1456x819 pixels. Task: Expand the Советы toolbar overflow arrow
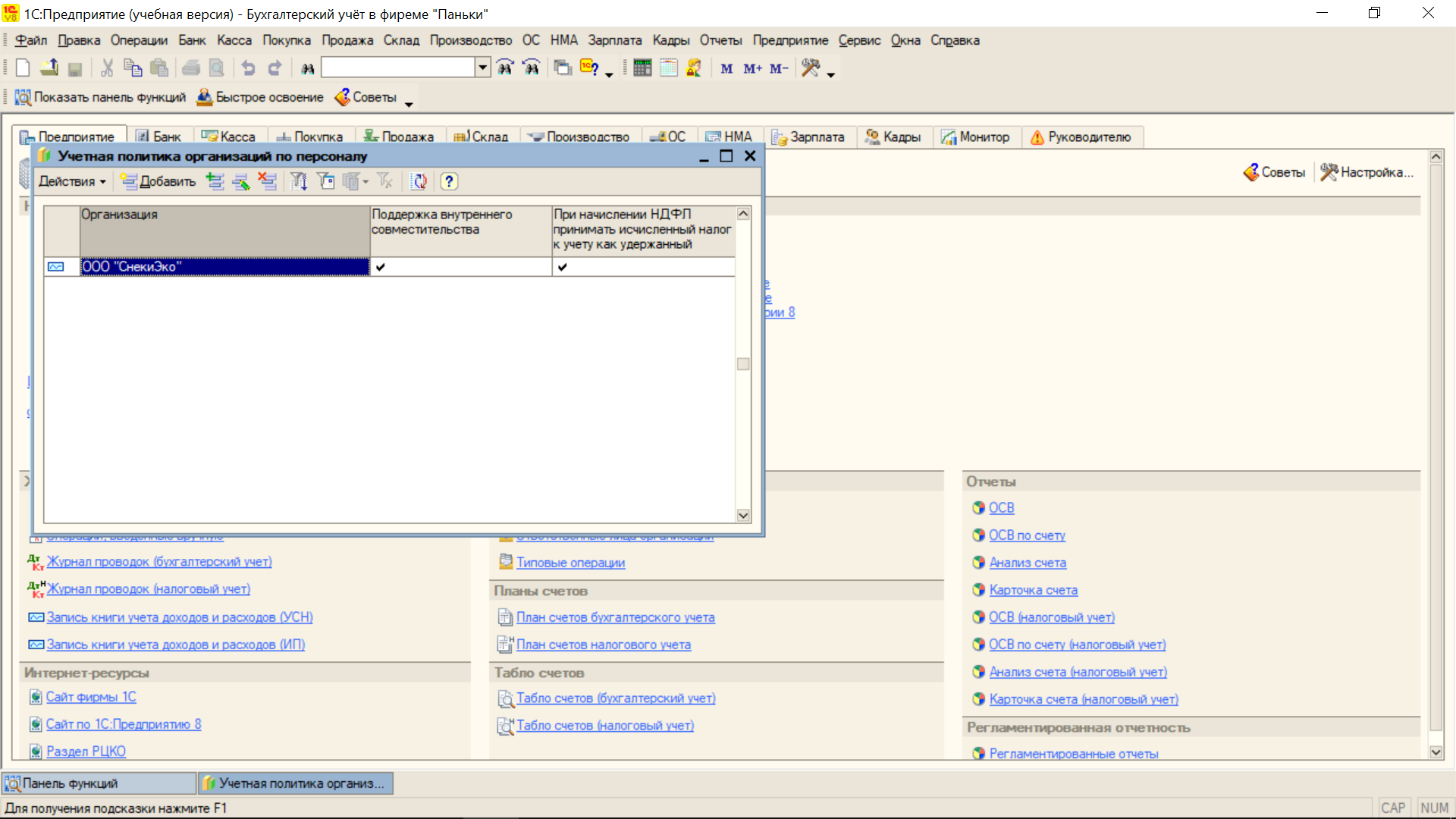point(409,104)
